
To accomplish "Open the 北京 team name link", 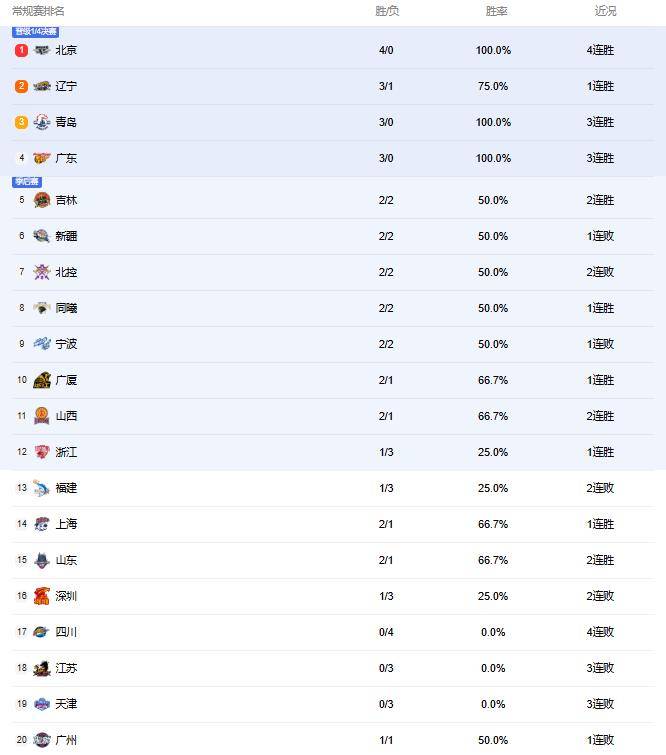I will click(66, 50).
